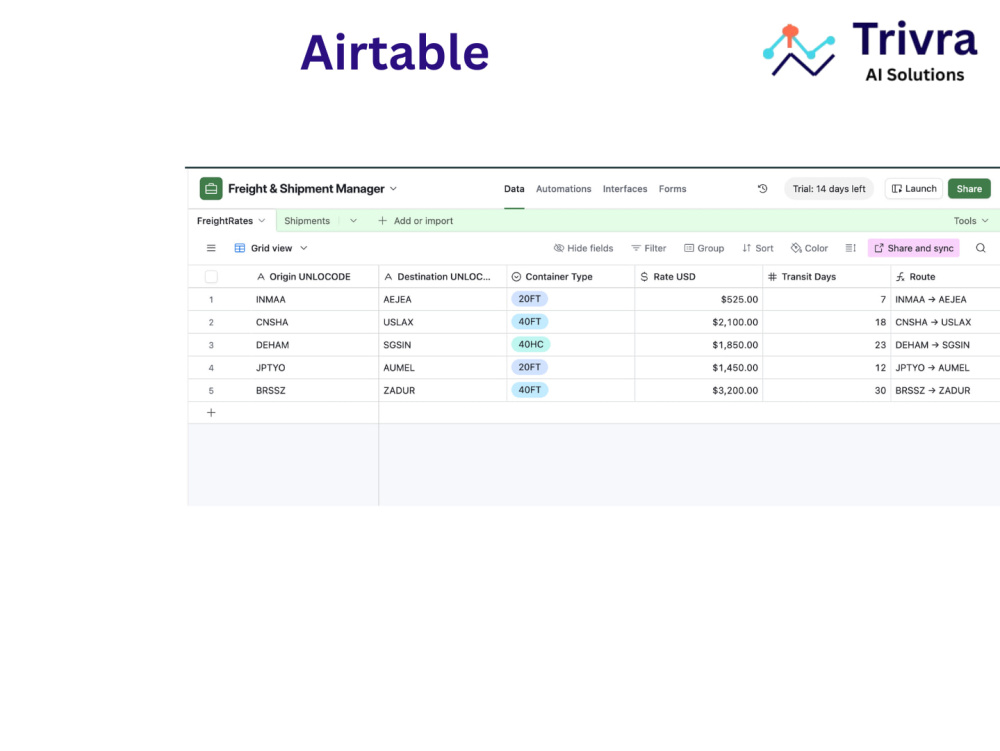Click the Grid view table icon
1000x751 pixels.
pyautogui.click(x=240, y=248)
